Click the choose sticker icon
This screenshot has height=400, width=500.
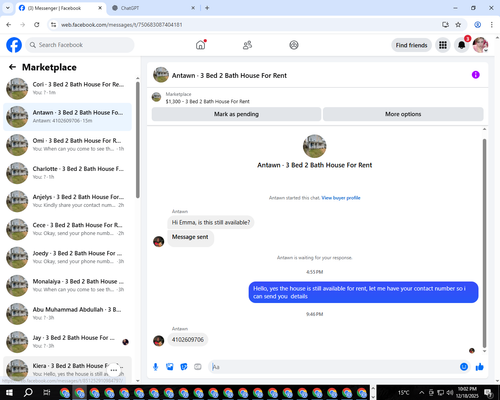184,367
